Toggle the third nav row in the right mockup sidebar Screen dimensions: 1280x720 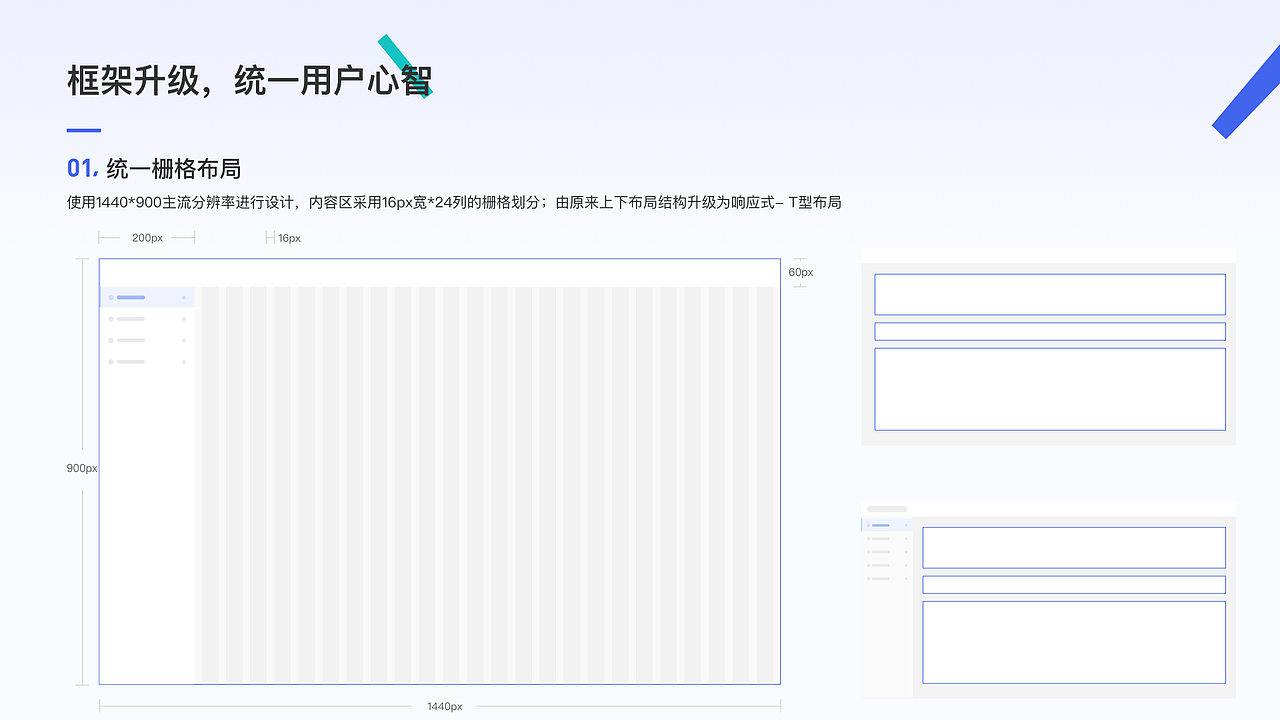tap(881, 552)
